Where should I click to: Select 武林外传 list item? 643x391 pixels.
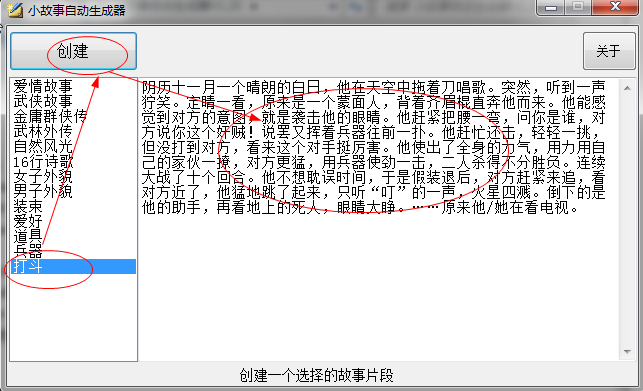coord(73,131)
